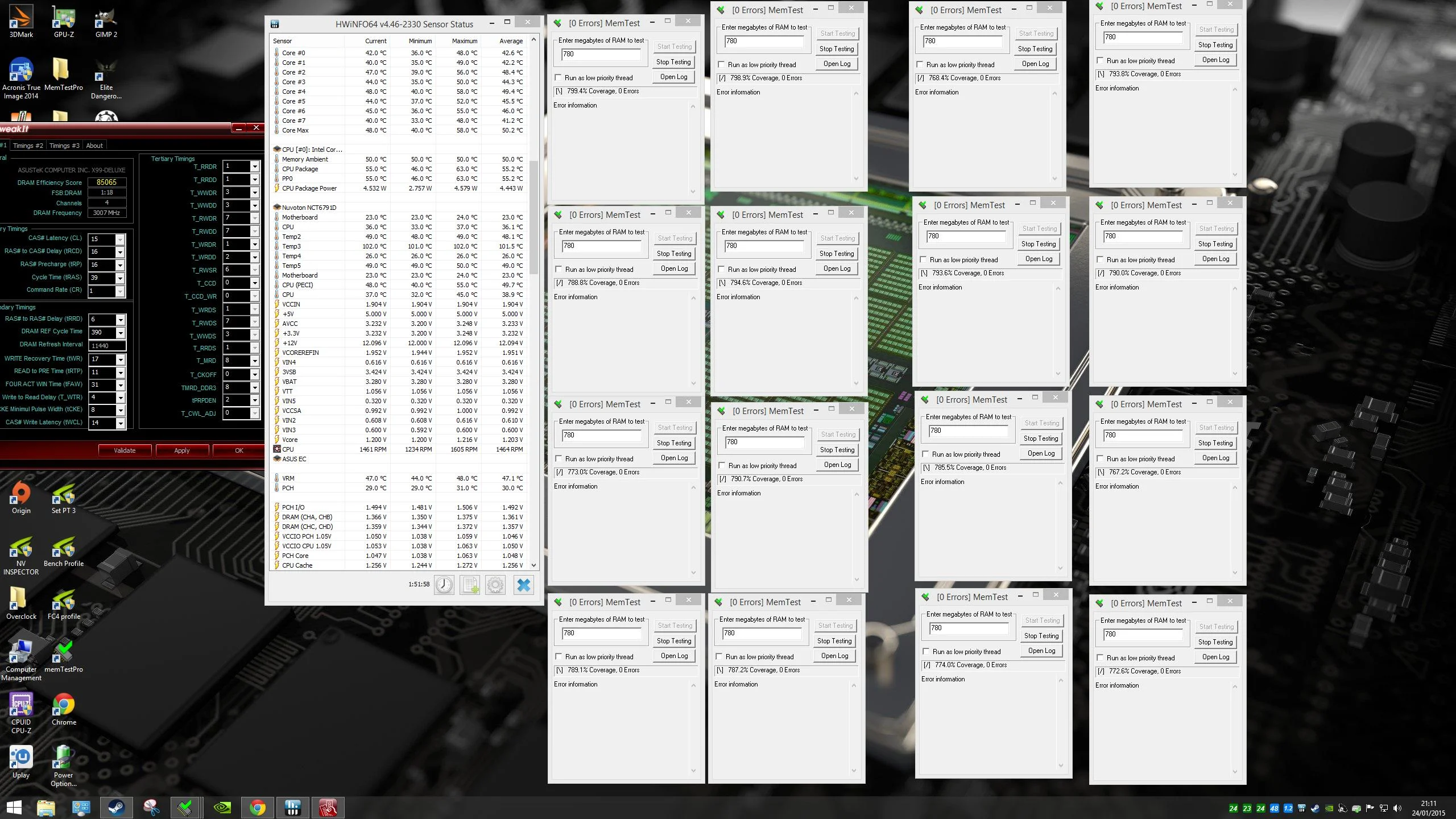Open File Explorer from the taskbar

point(46,808)
